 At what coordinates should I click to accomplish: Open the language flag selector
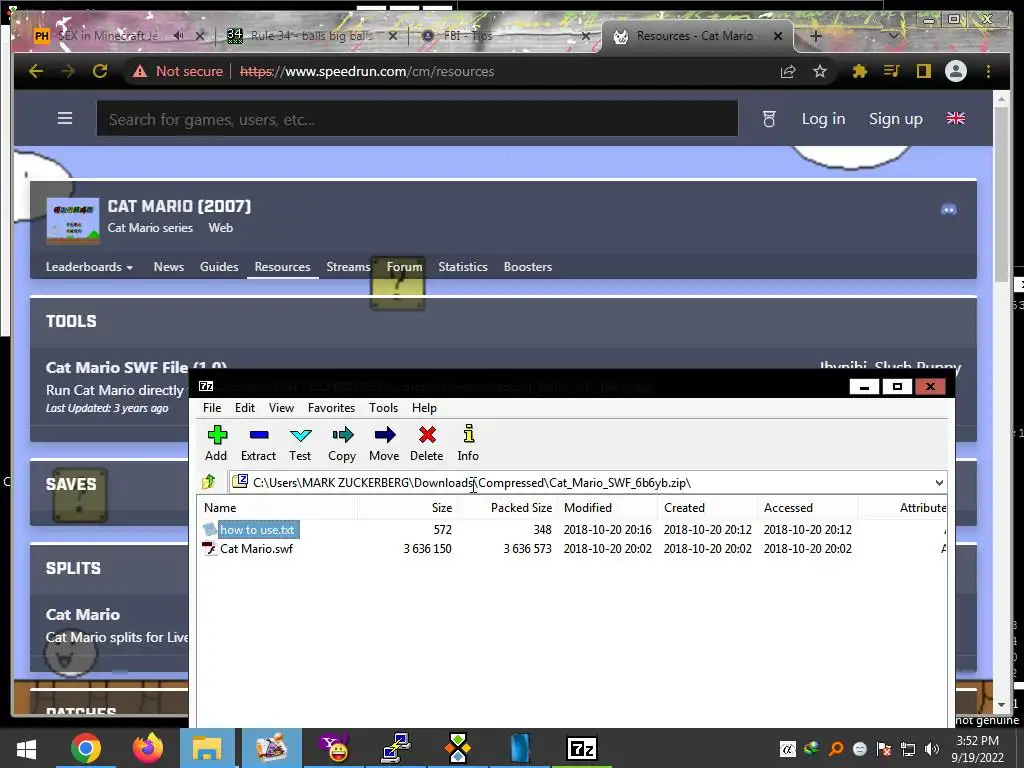click(955, 118)
